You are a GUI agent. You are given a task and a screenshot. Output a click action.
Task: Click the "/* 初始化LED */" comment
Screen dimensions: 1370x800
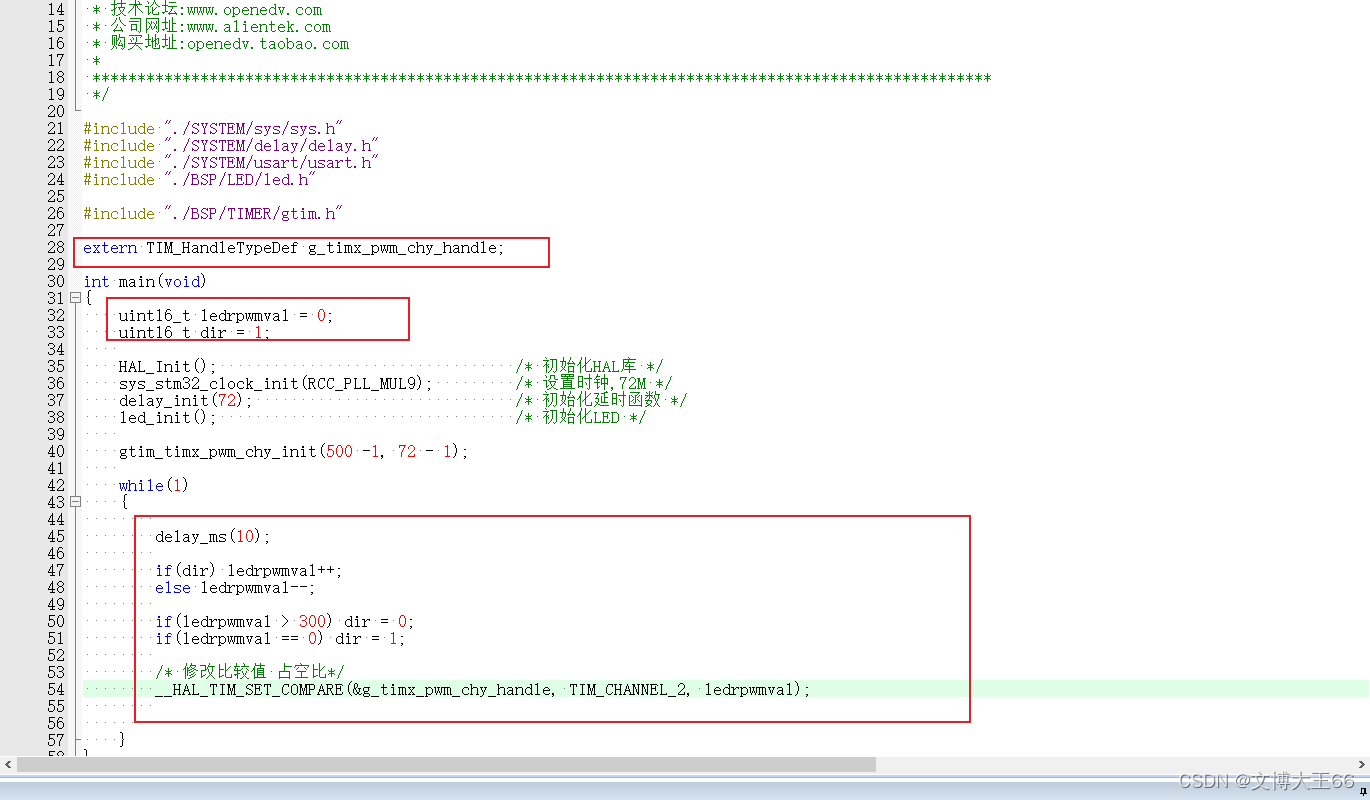581,417
